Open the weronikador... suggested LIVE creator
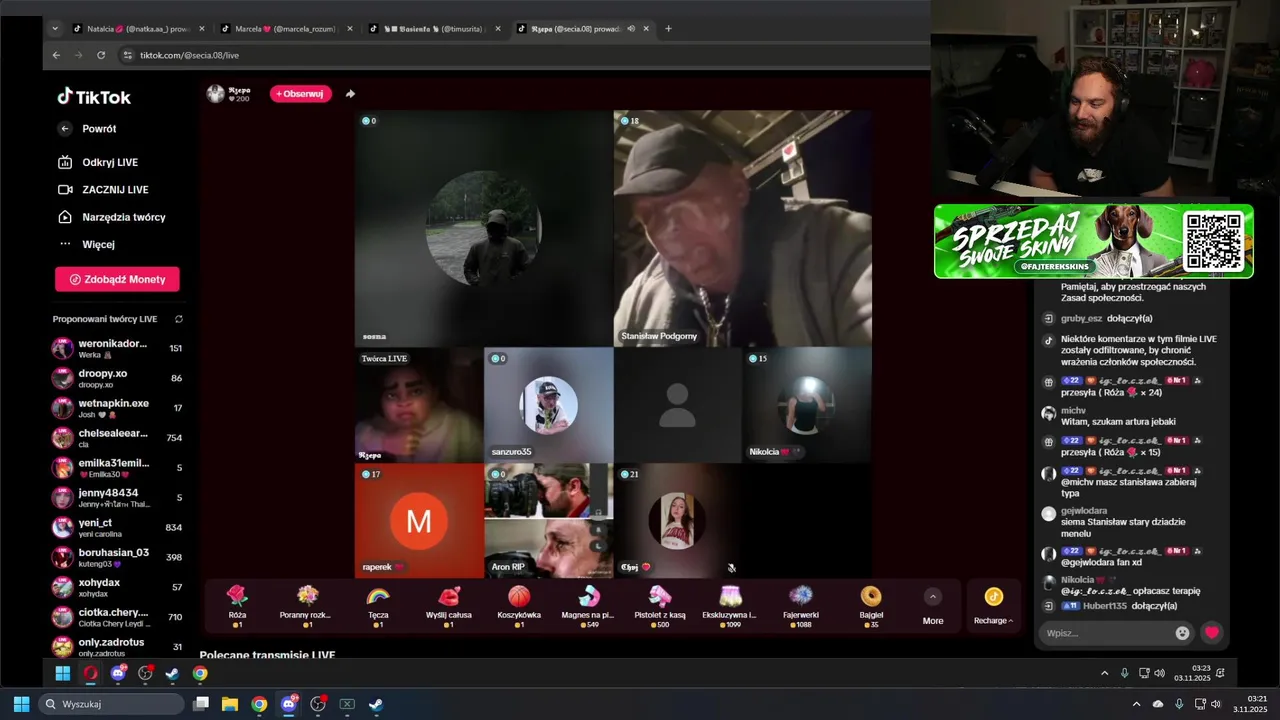Screen dimensions: 1280x720 pyautogui.click(x=117, y=348)
